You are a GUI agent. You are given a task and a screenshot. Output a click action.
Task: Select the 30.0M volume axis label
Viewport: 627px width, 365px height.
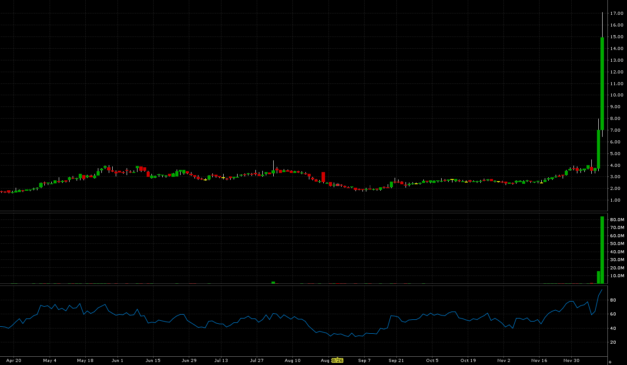(617, 259)
